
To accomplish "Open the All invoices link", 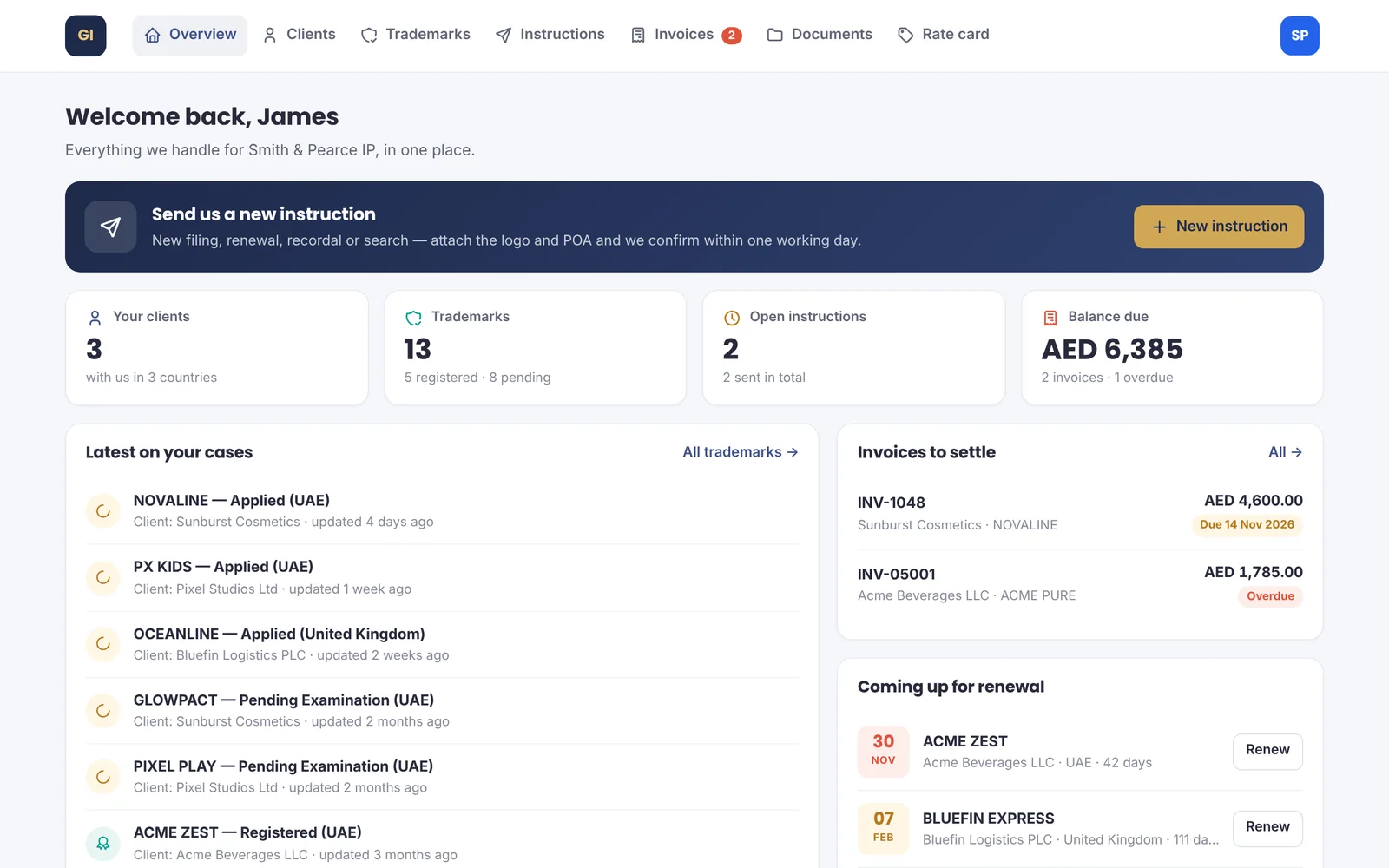I will coord(1286,452).
